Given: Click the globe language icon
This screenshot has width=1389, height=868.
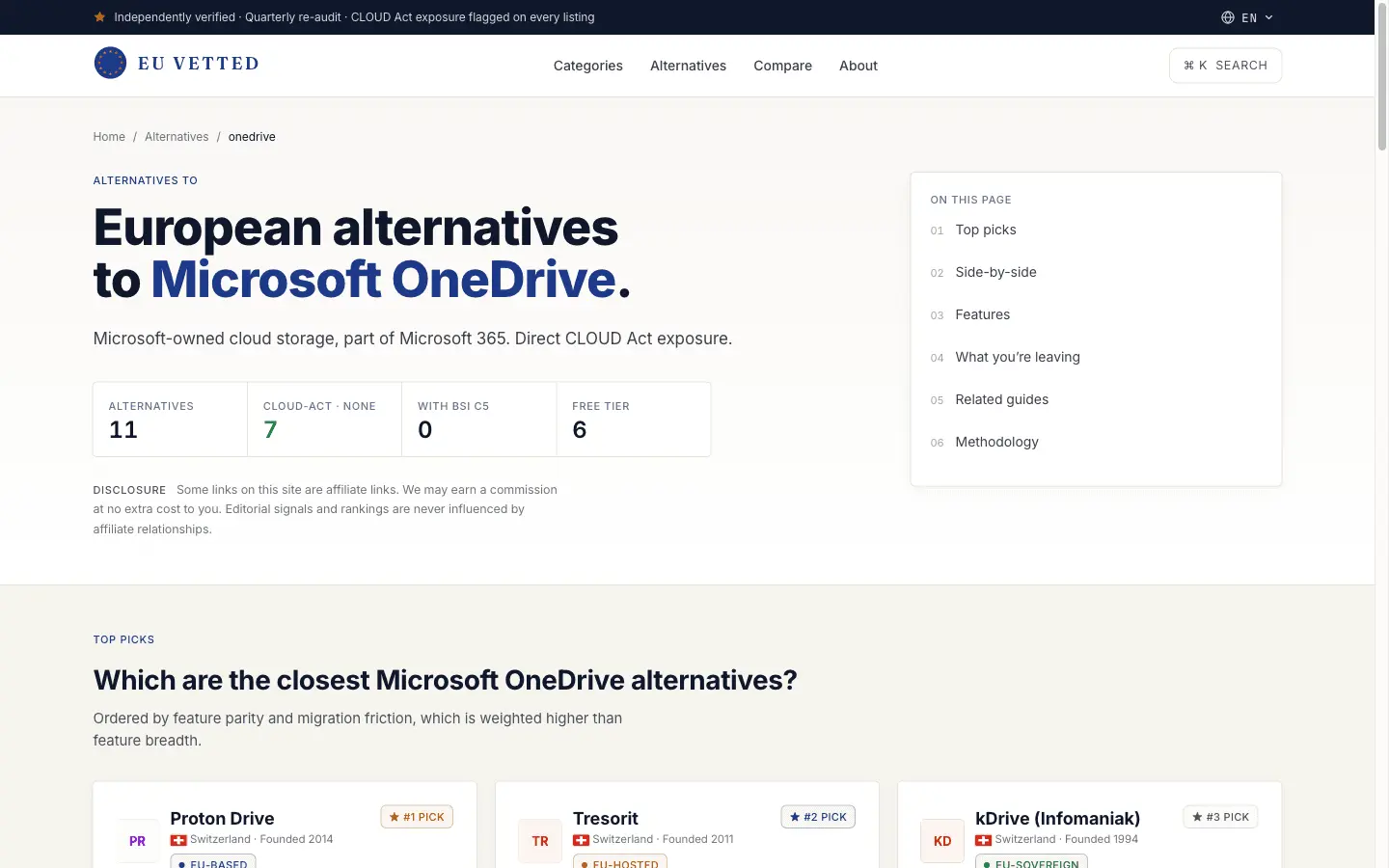Looking at the screenshot, I should pyautogui.click(x=1228, y=17).
